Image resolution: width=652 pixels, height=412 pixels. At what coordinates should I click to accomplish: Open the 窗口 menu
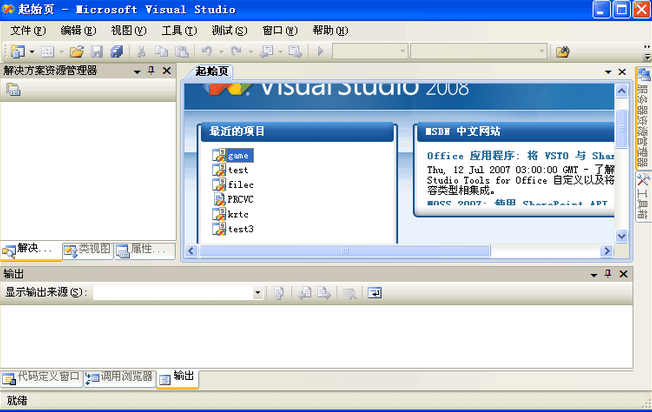point(280,30)
